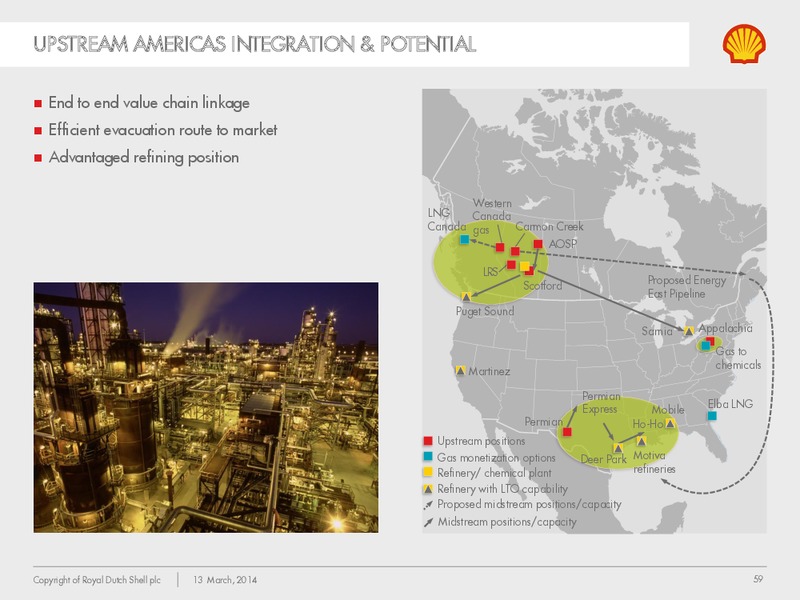This screenshot has width=800, height=600.
Task: Click the yellow legend square for Refinery/chemical plant
Action: (x=428, y=472)
